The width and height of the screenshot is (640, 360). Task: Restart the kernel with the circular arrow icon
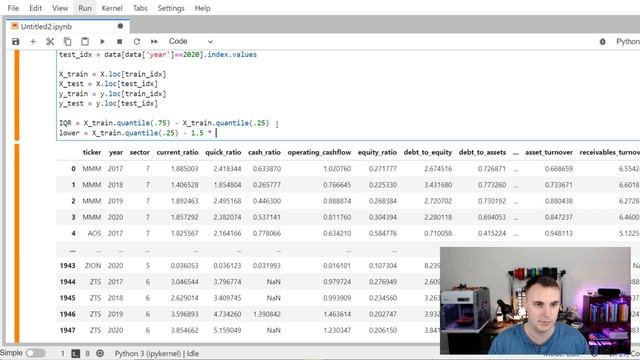(x=137, y=42)
